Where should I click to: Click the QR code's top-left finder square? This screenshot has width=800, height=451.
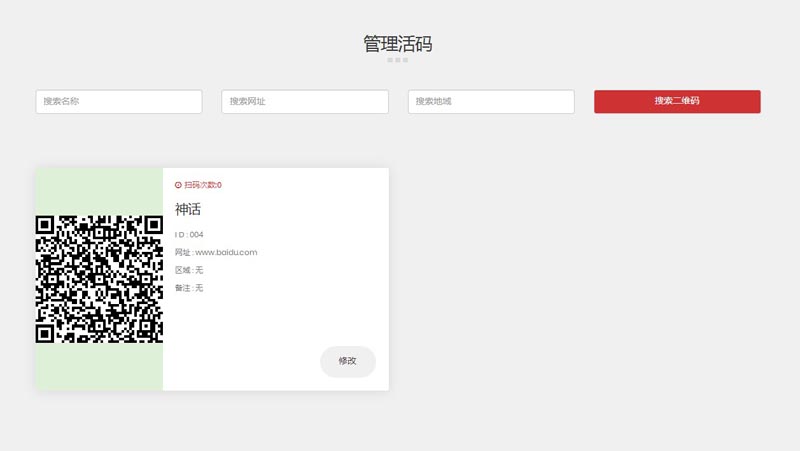[x=45, y=225]
